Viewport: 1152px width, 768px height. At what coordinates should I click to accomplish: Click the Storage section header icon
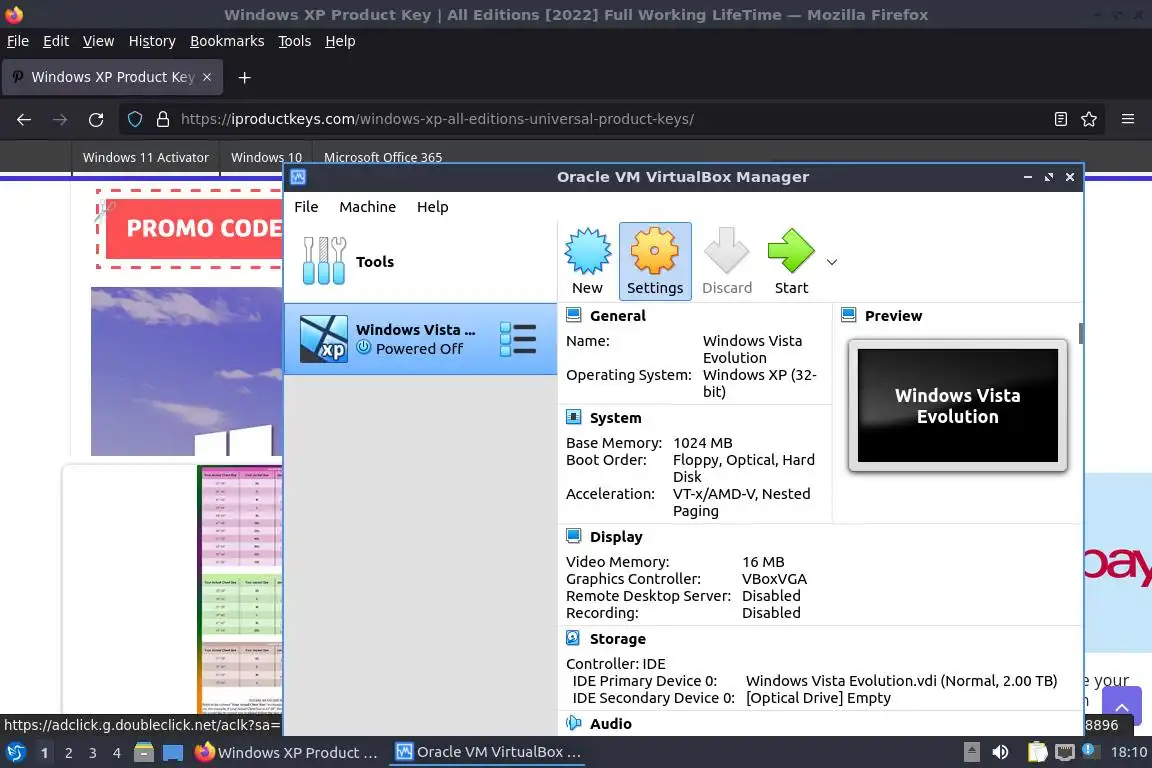[574, 639]
